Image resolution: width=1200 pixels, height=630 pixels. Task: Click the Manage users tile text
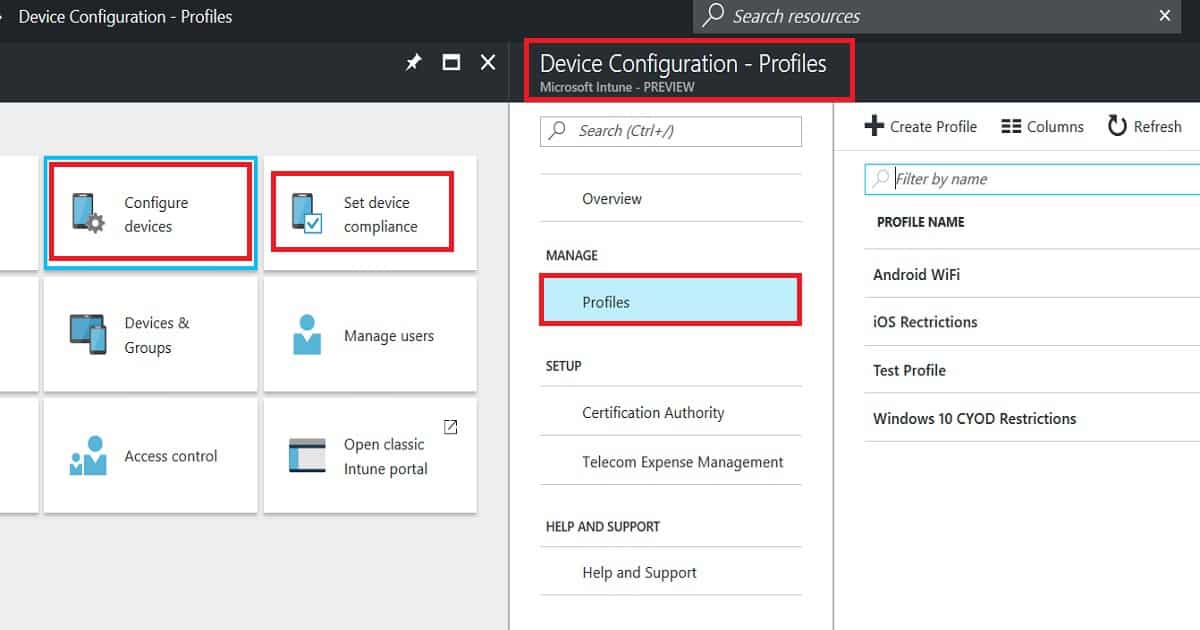pos(389,336)
